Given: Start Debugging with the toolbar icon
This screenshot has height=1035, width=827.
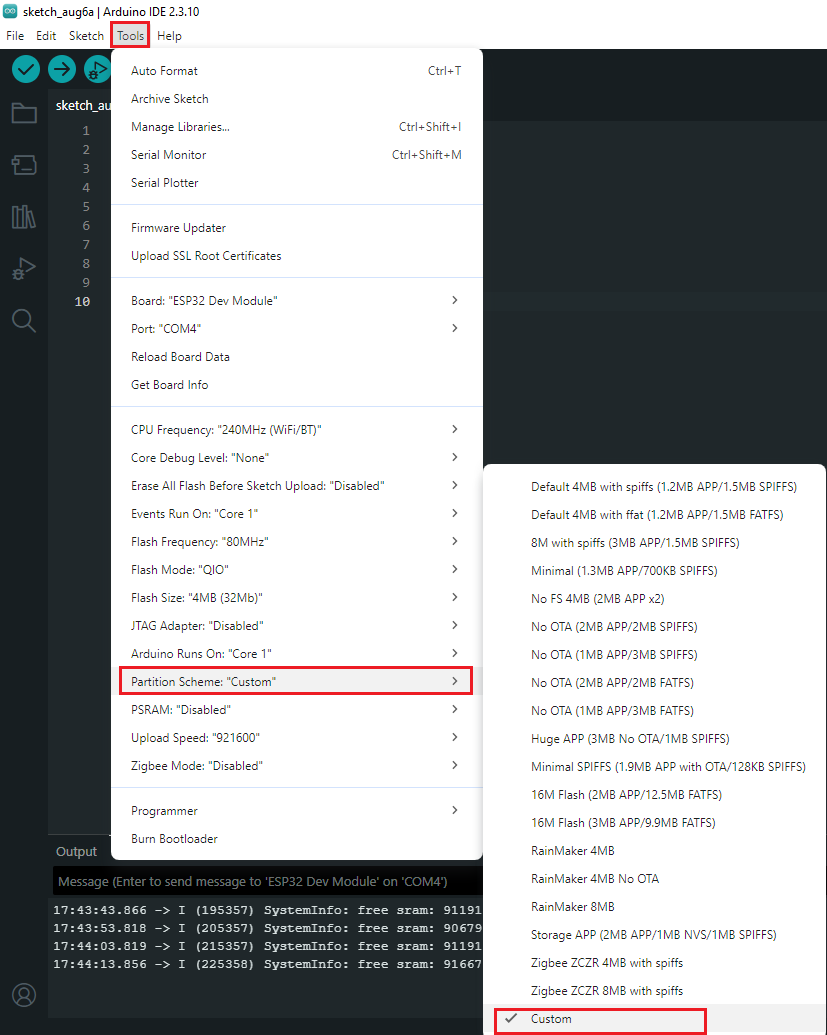Looking at the screenshot, I should [97, 69].
